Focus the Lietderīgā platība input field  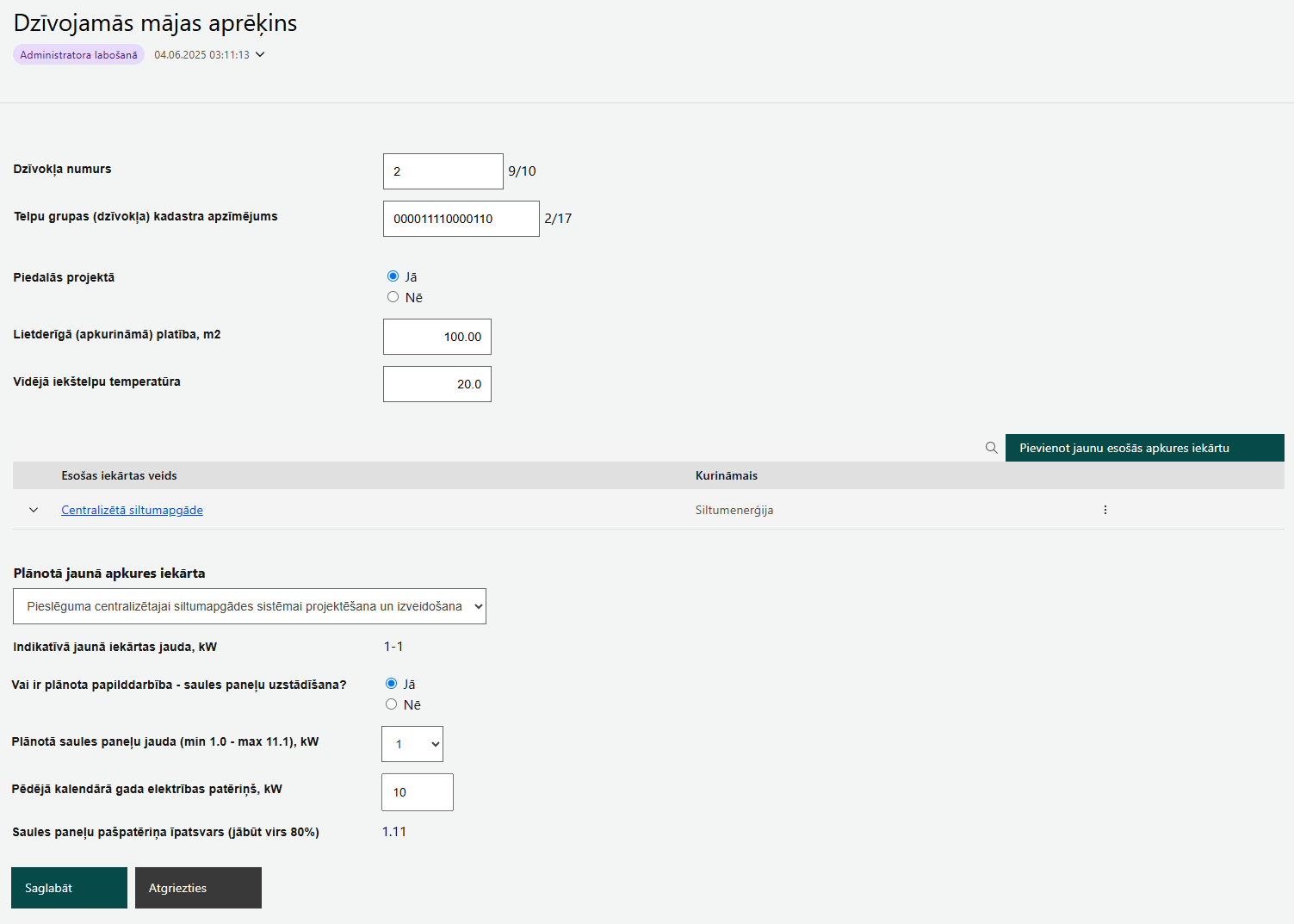[x=437, y=337]
